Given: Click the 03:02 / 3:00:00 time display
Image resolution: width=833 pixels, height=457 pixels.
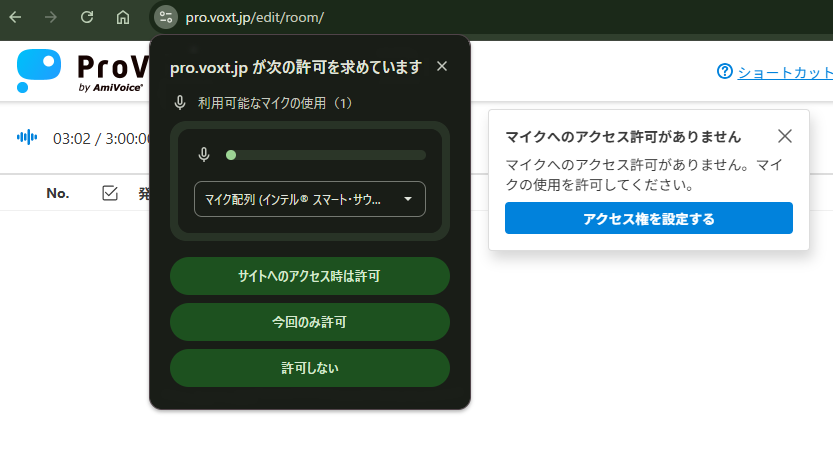Looking at the screenshot, I should (x=101, y=139).
